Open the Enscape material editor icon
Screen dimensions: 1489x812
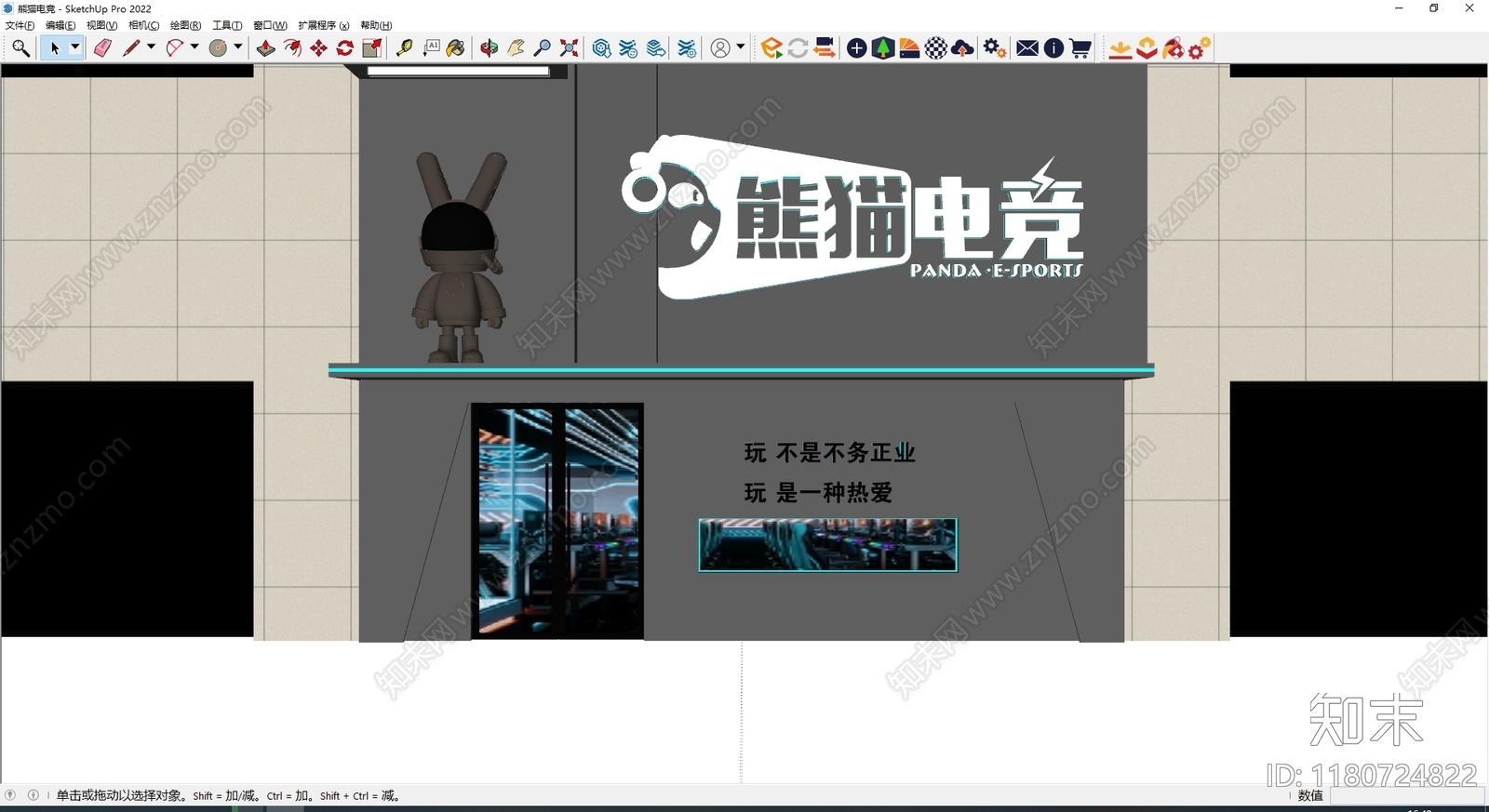910,47
